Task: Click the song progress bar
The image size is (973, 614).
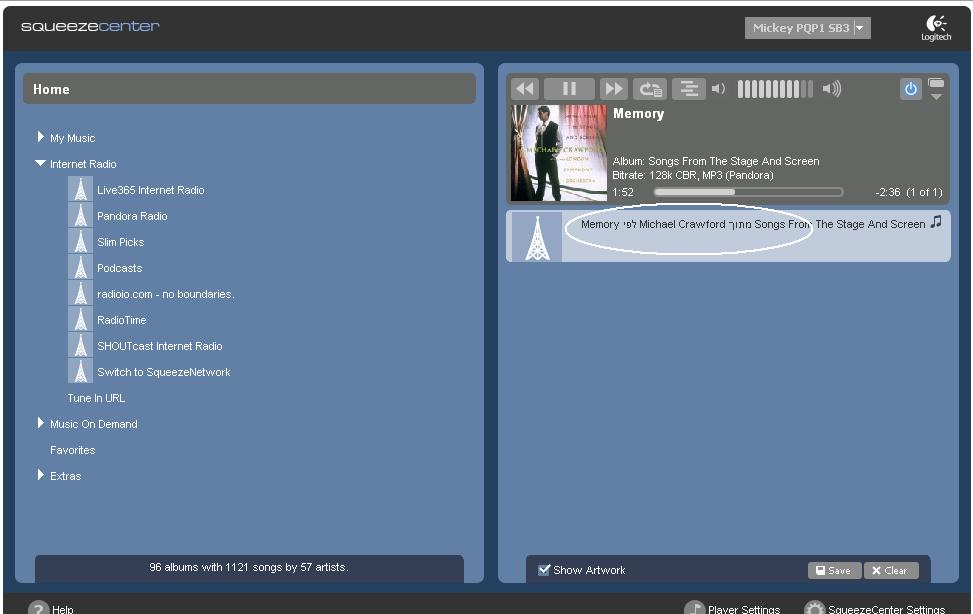Action: 748,192
